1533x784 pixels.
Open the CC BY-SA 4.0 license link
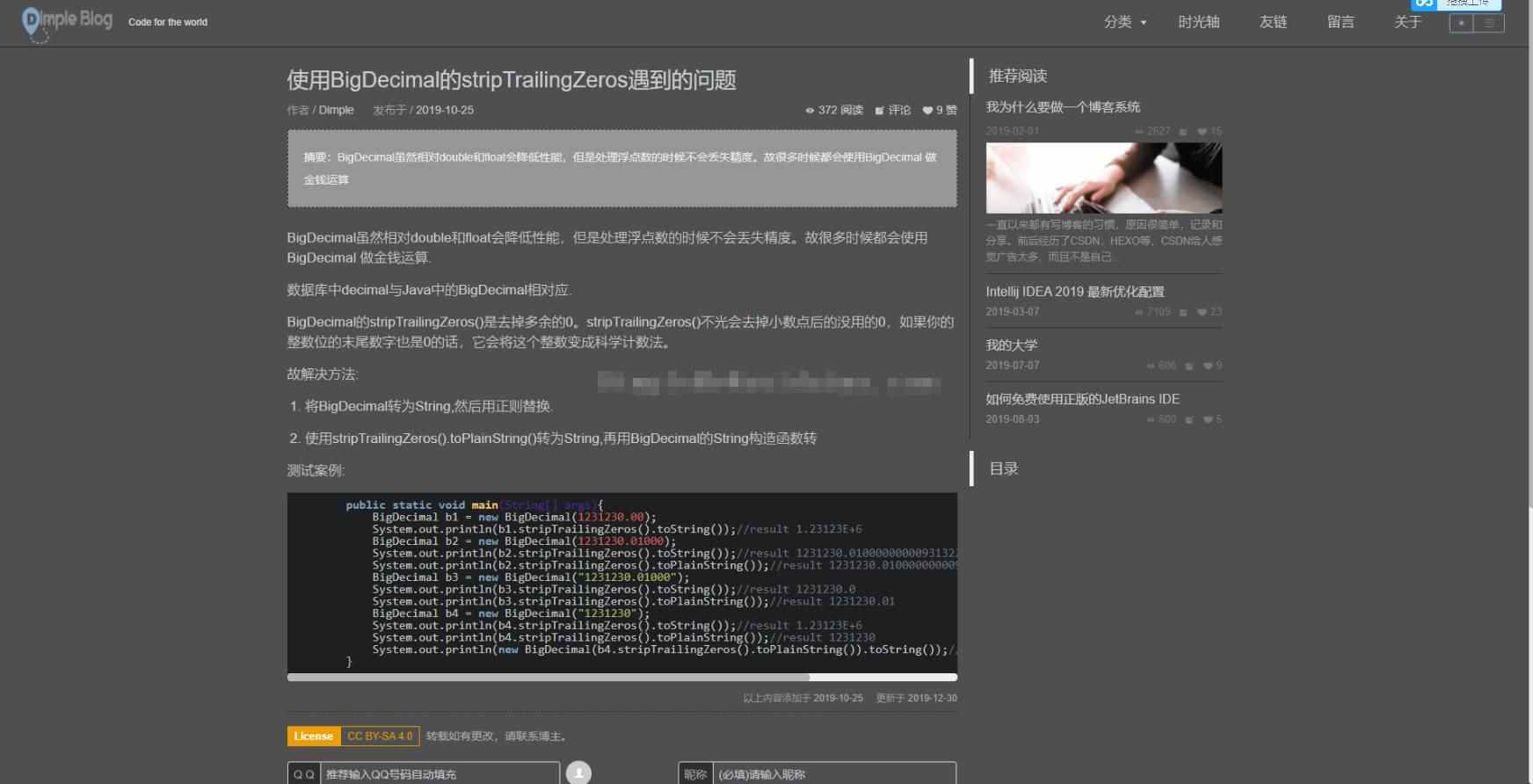380,736
